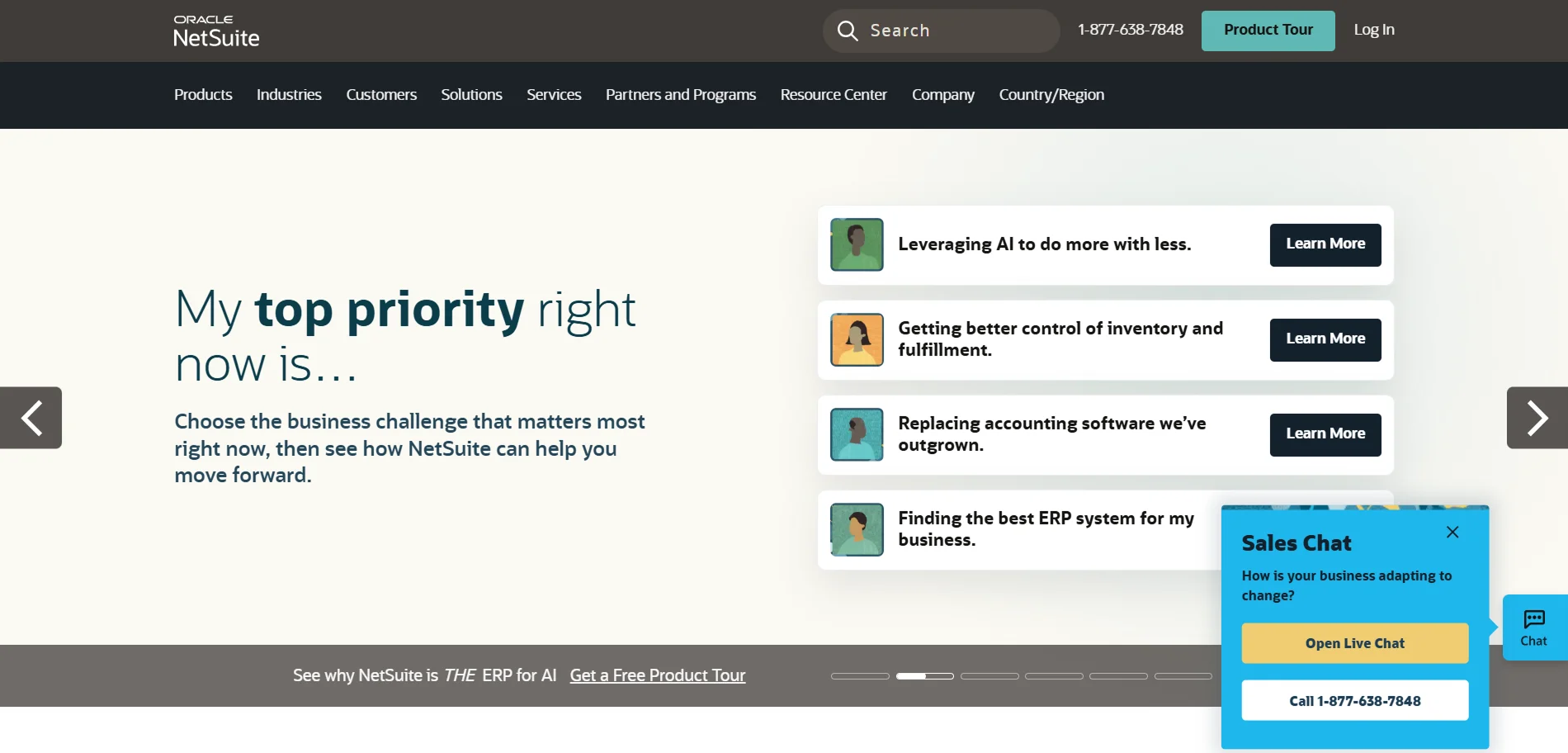Open the Products menu
The image size is (1568, 753).
coord(203,95)
